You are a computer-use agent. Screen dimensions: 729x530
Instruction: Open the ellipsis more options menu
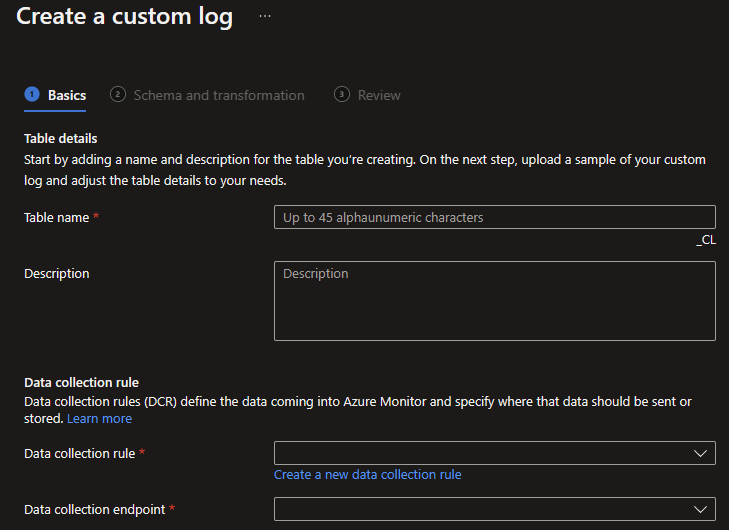pyautogui.click(x=265, y=16)
